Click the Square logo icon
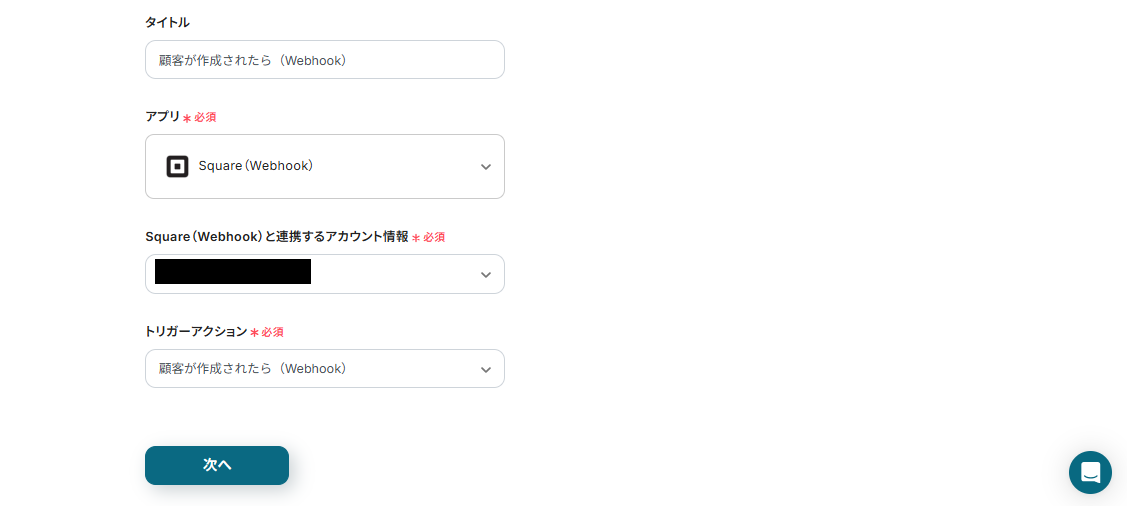This screenshot has width=1127, height=506. pos(177,167)
